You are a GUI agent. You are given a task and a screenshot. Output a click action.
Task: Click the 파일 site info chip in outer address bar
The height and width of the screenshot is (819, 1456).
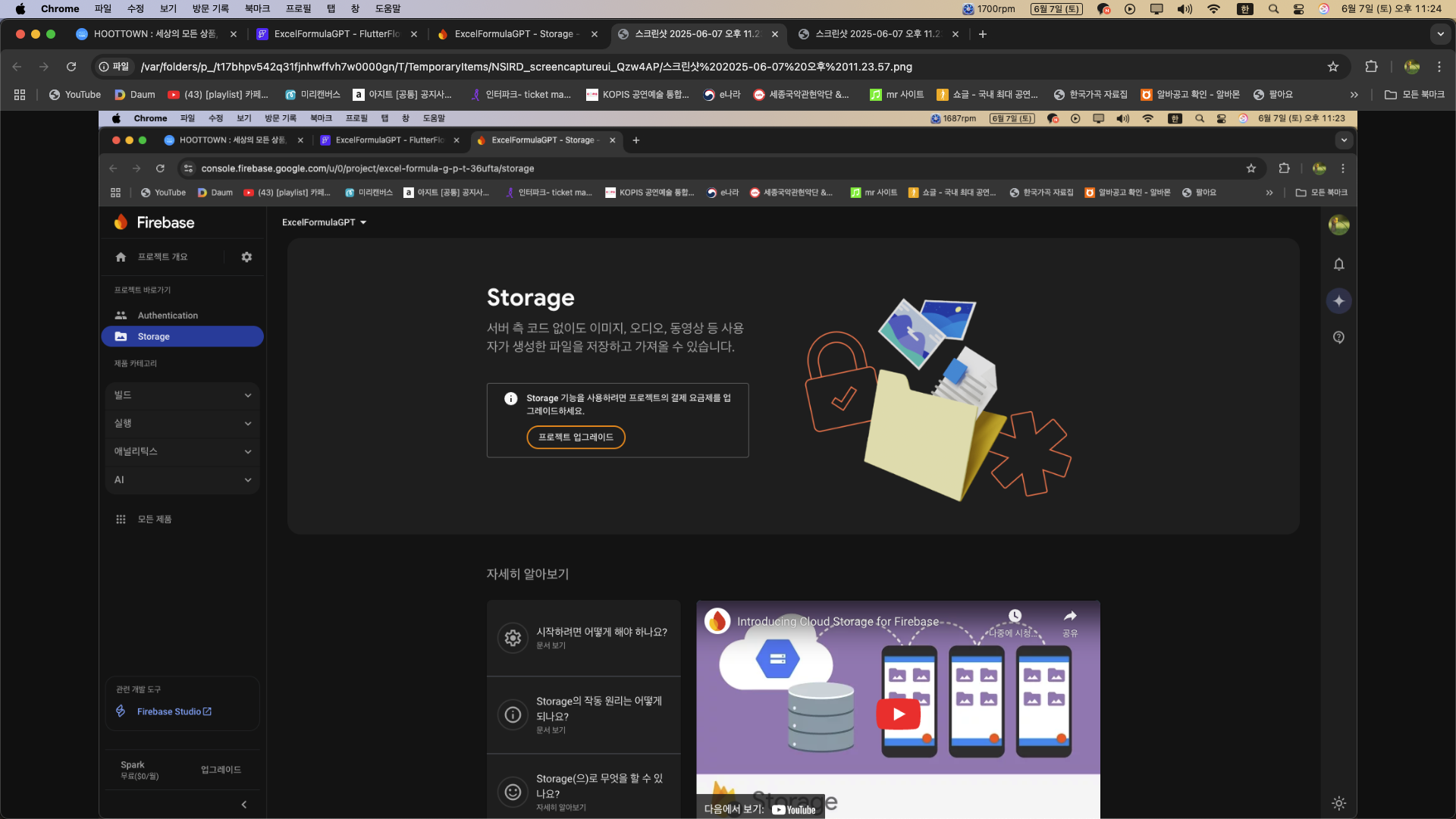tap(115, 67)
